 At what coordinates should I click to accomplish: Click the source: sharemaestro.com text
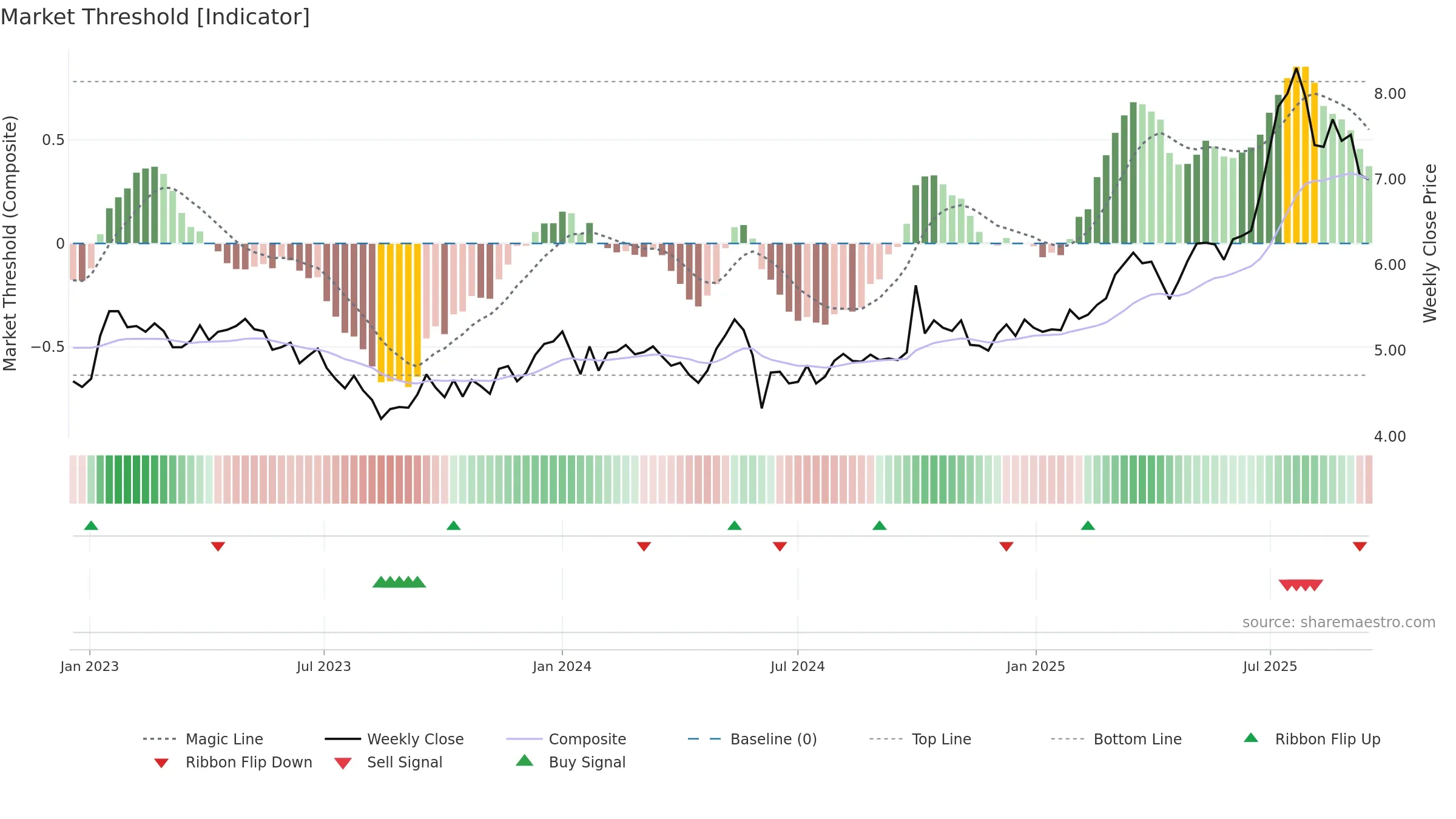1339,622
